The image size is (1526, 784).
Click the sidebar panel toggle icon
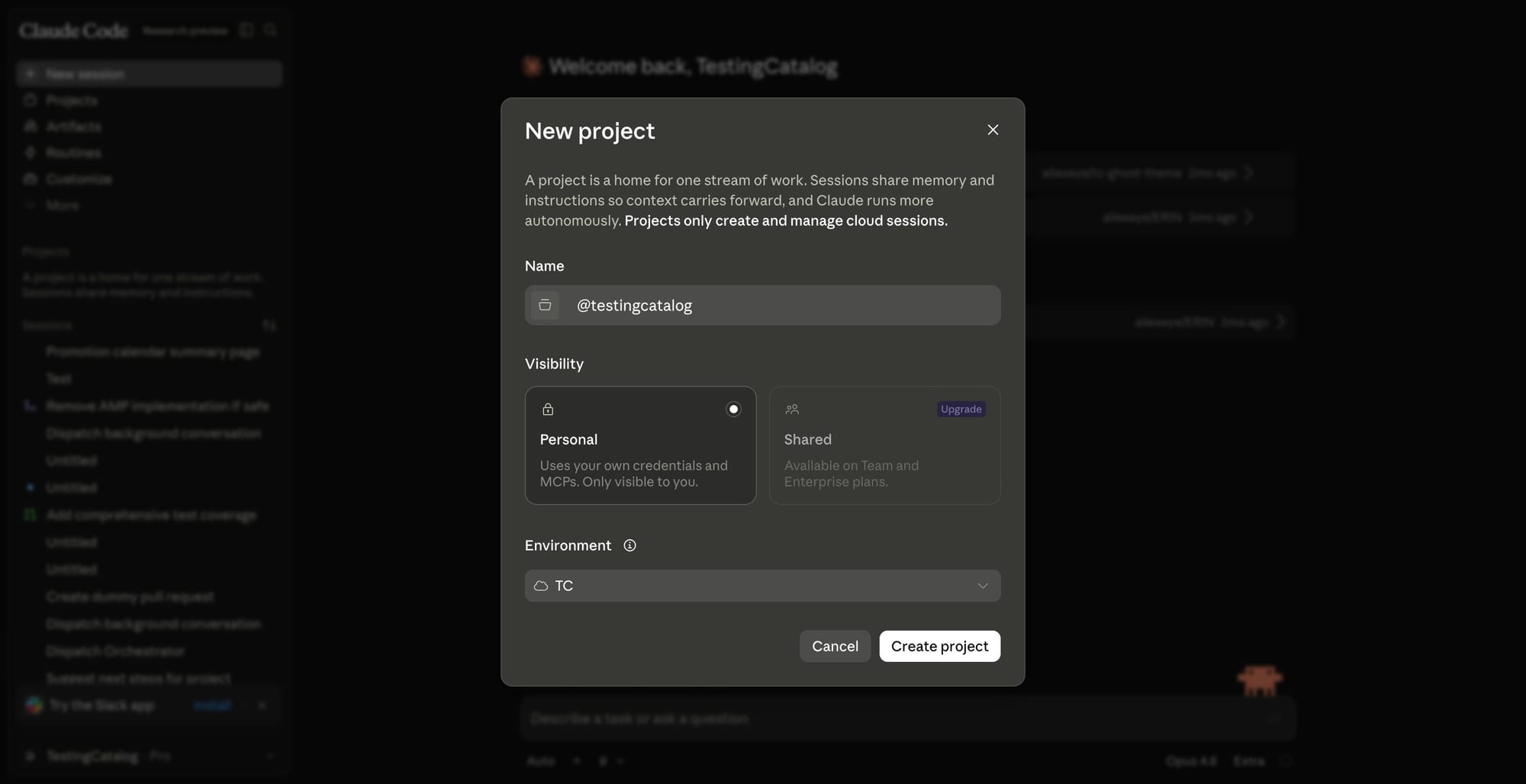[246, 30]
